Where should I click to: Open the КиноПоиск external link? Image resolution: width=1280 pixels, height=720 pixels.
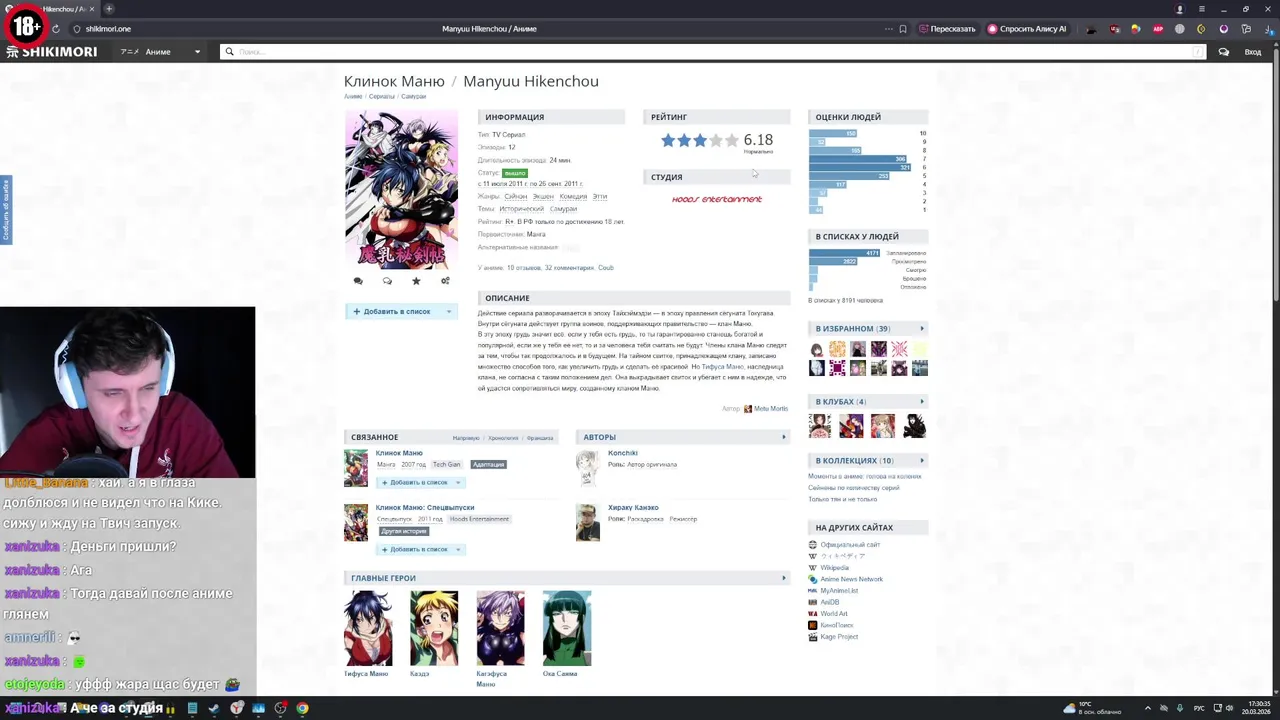tap(836, 626)
